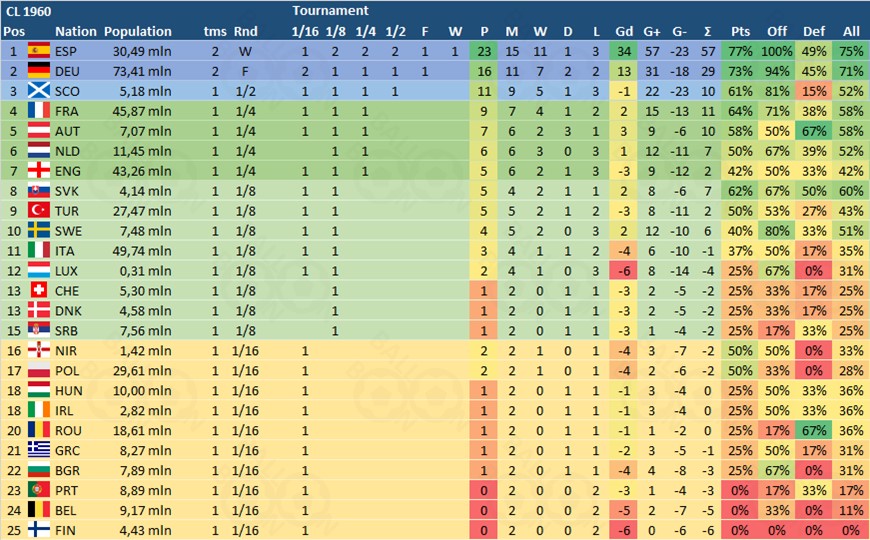Select LUX red -6 goal difference cell
Viewport: 870px width, 540px height.
tap(624, 271)
